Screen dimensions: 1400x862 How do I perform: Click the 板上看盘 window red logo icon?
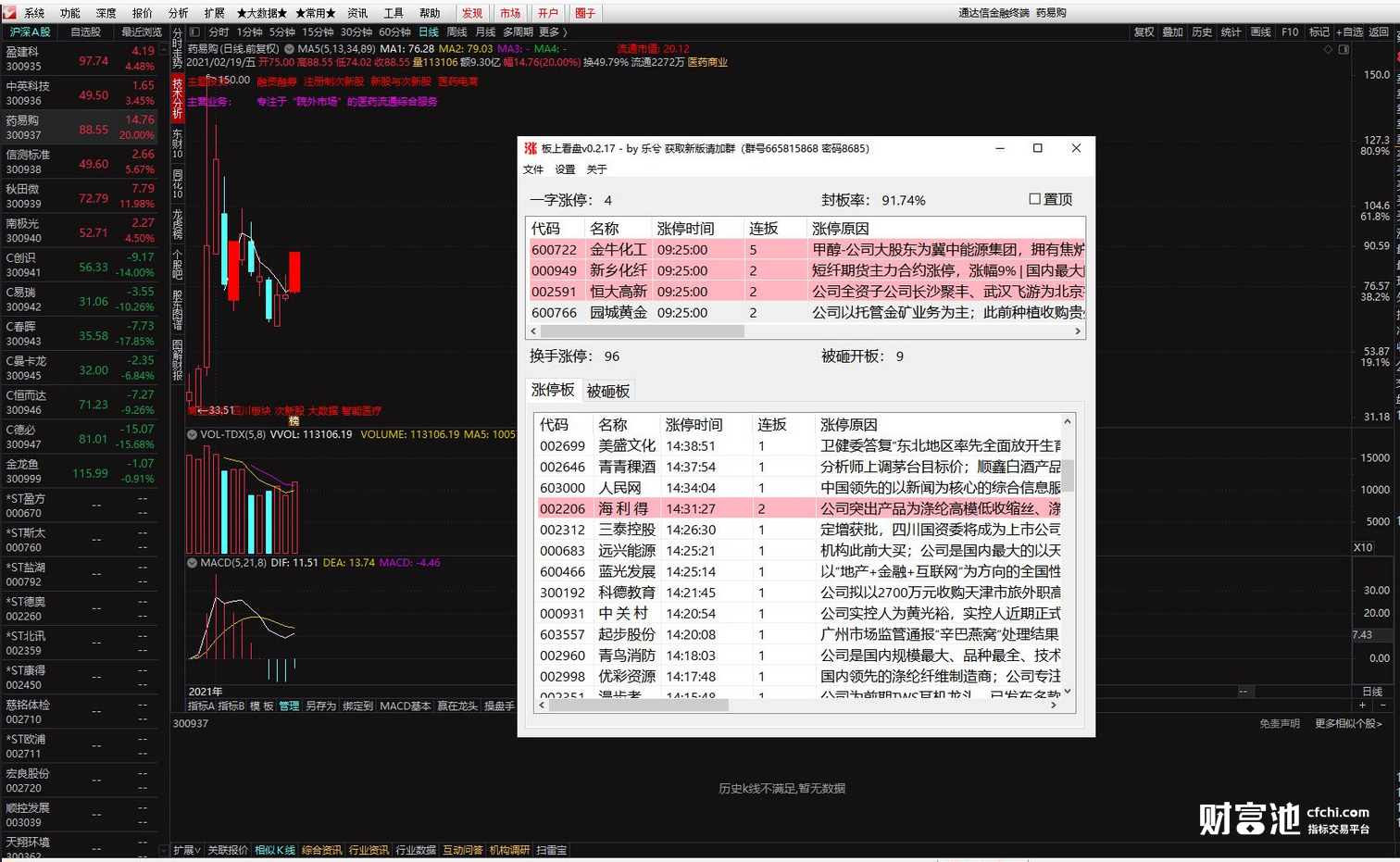pos(531,148)
